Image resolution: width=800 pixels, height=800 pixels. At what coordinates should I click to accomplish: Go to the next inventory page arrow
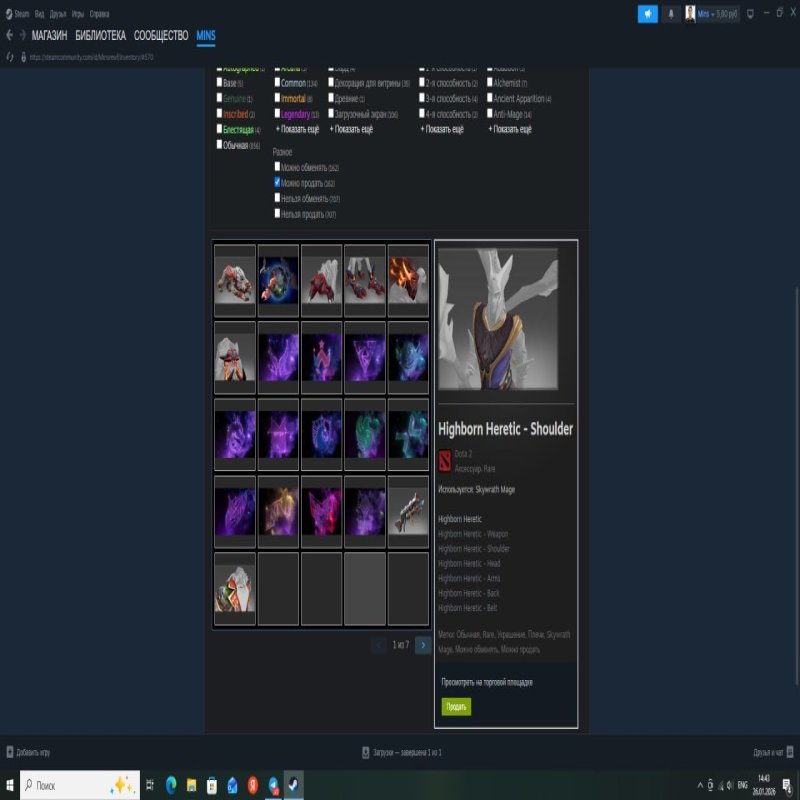click(423, 645)
